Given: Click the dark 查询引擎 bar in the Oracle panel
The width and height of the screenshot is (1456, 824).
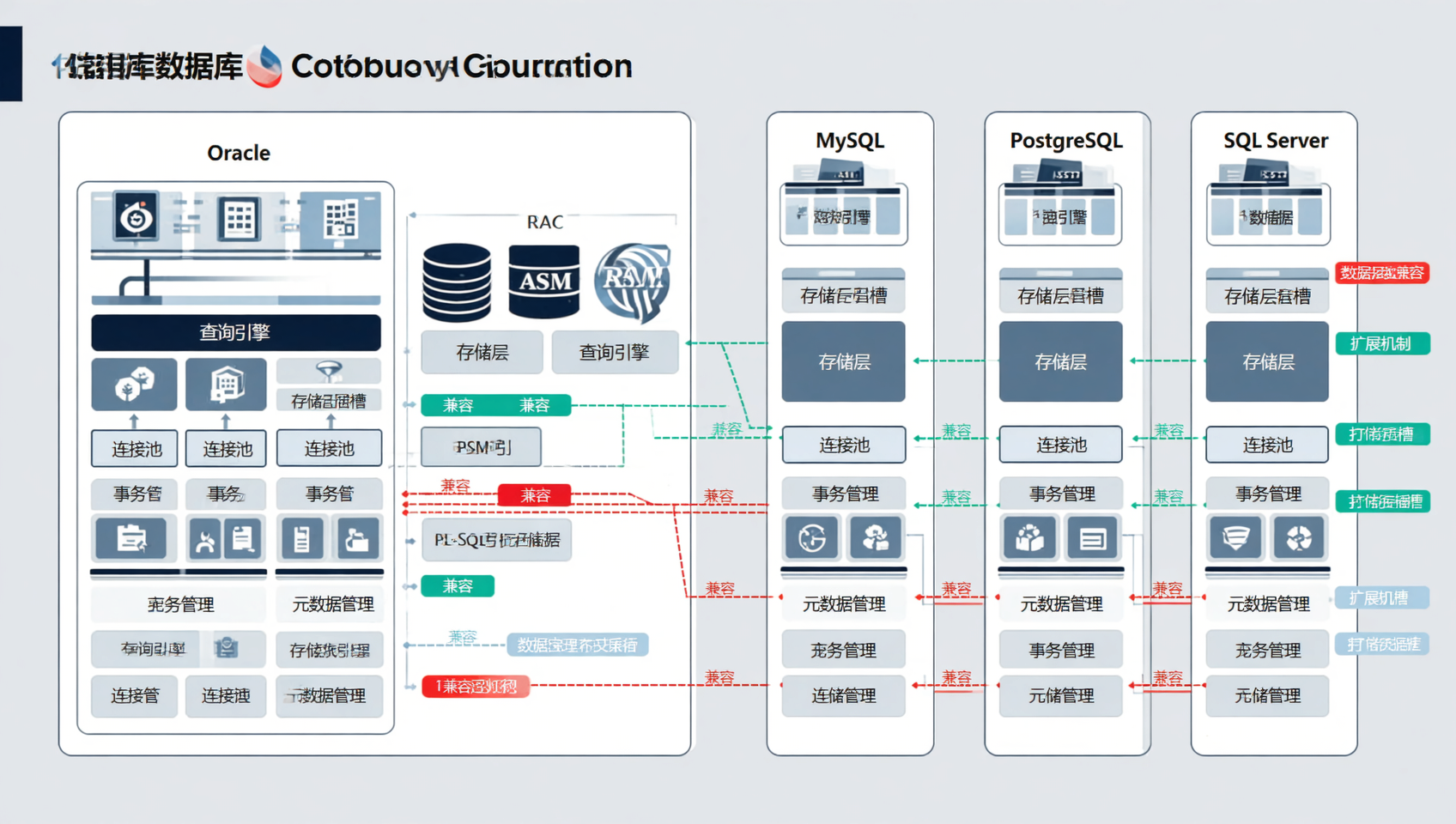Looking at the screenshot, I should pyautogui.click(x=236, y=332).
